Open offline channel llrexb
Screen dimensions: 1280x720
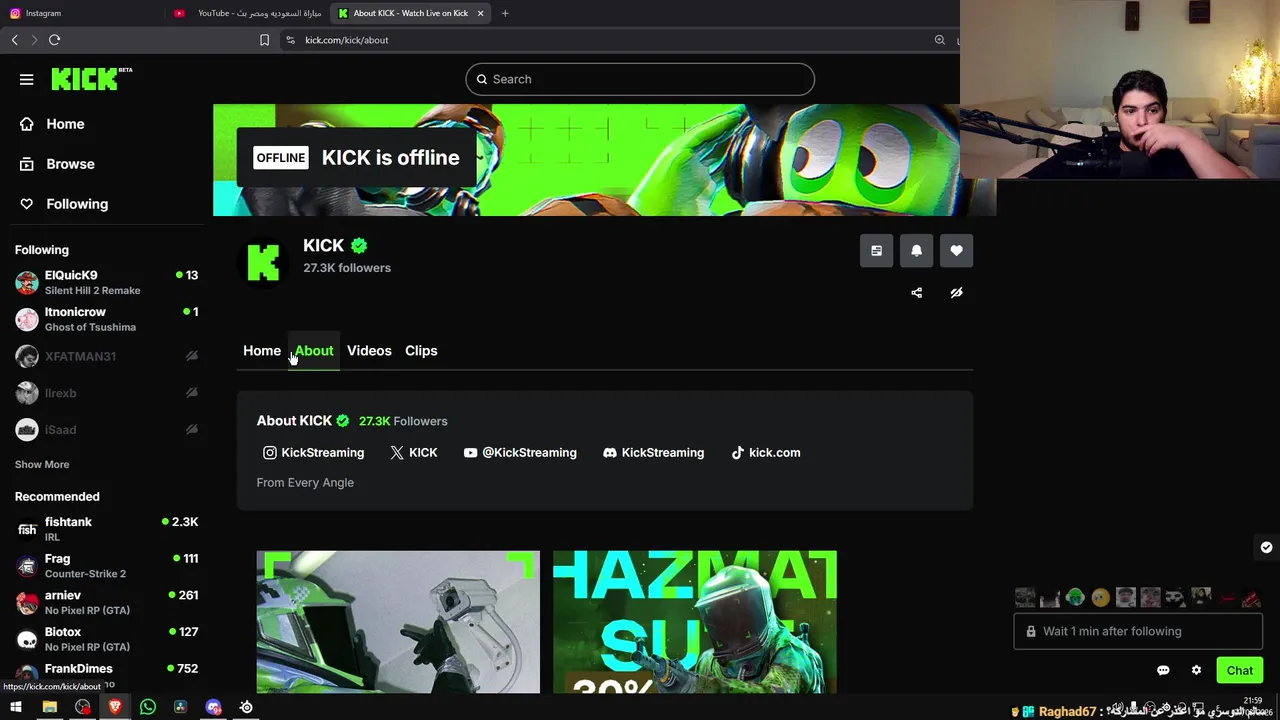pos(106,393)
